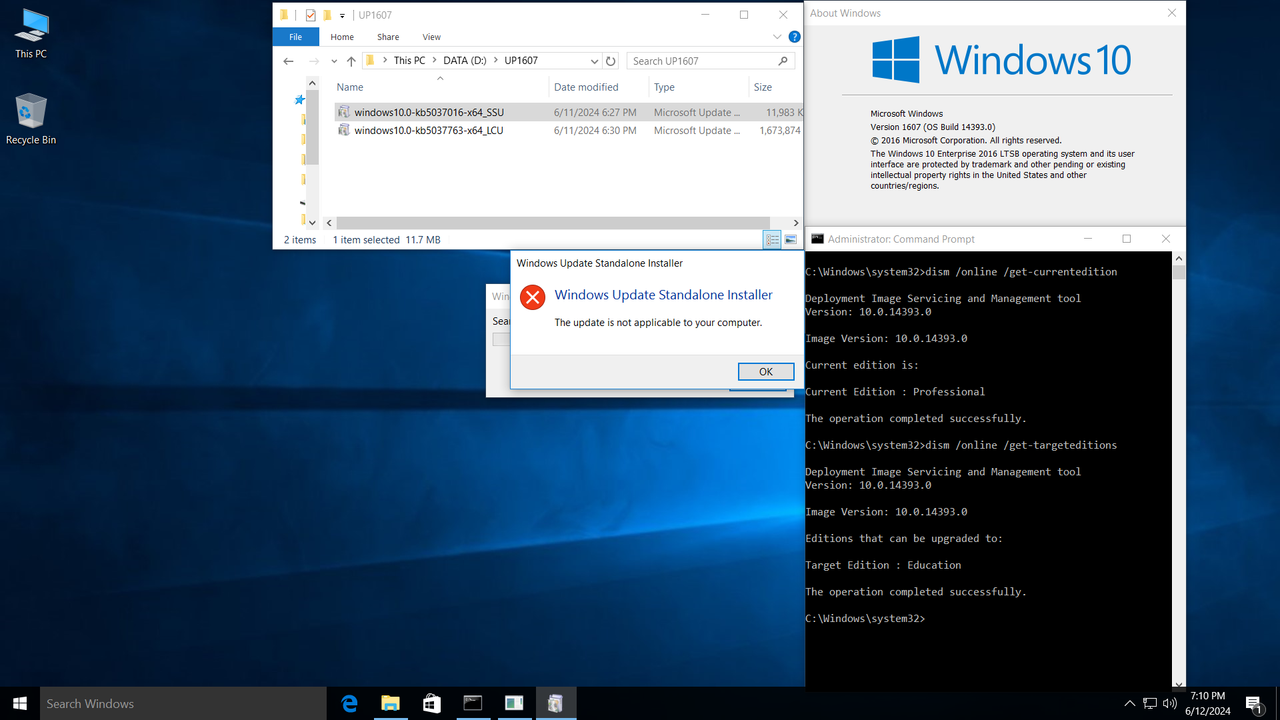
Task: Click DATA (D:) in the address bar
Action: pos(465,61)
